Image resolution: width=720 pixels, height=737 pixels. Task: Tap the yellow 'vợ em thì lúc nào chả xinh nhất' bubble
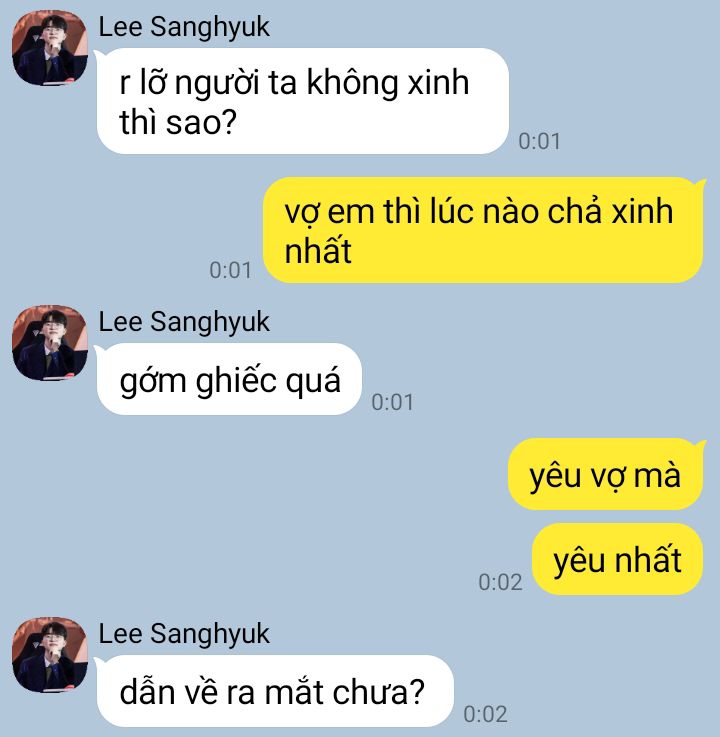(483, 230)
